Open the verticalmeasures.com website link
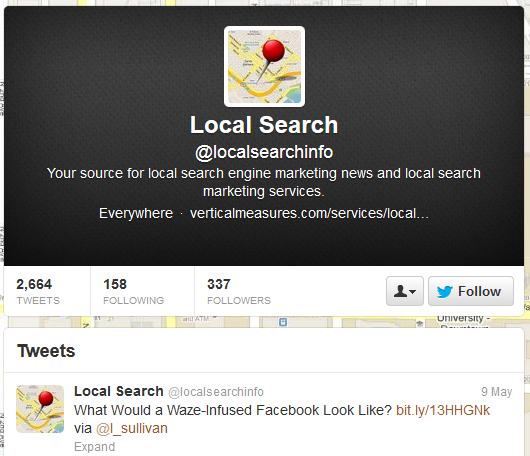Image resolution: width=530 pixels, height=456 pixels. (x=309, y=213)
